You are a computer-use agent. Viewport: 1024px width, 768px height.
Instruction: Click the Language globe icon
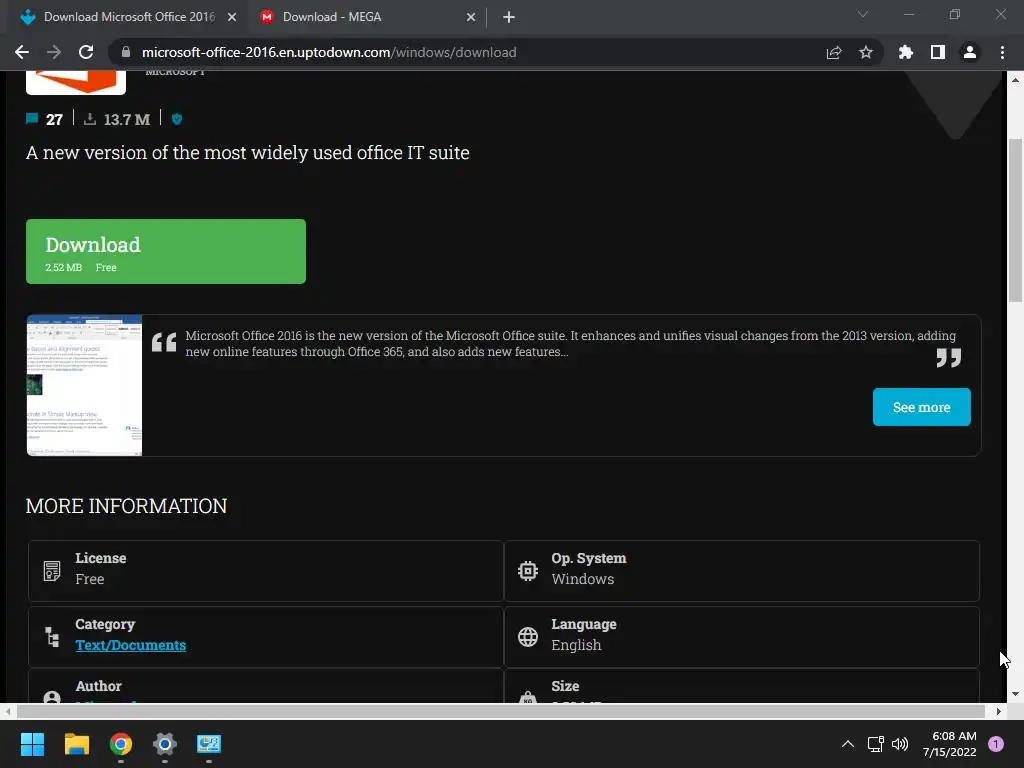pyautogui.click(x=528, y=637)
